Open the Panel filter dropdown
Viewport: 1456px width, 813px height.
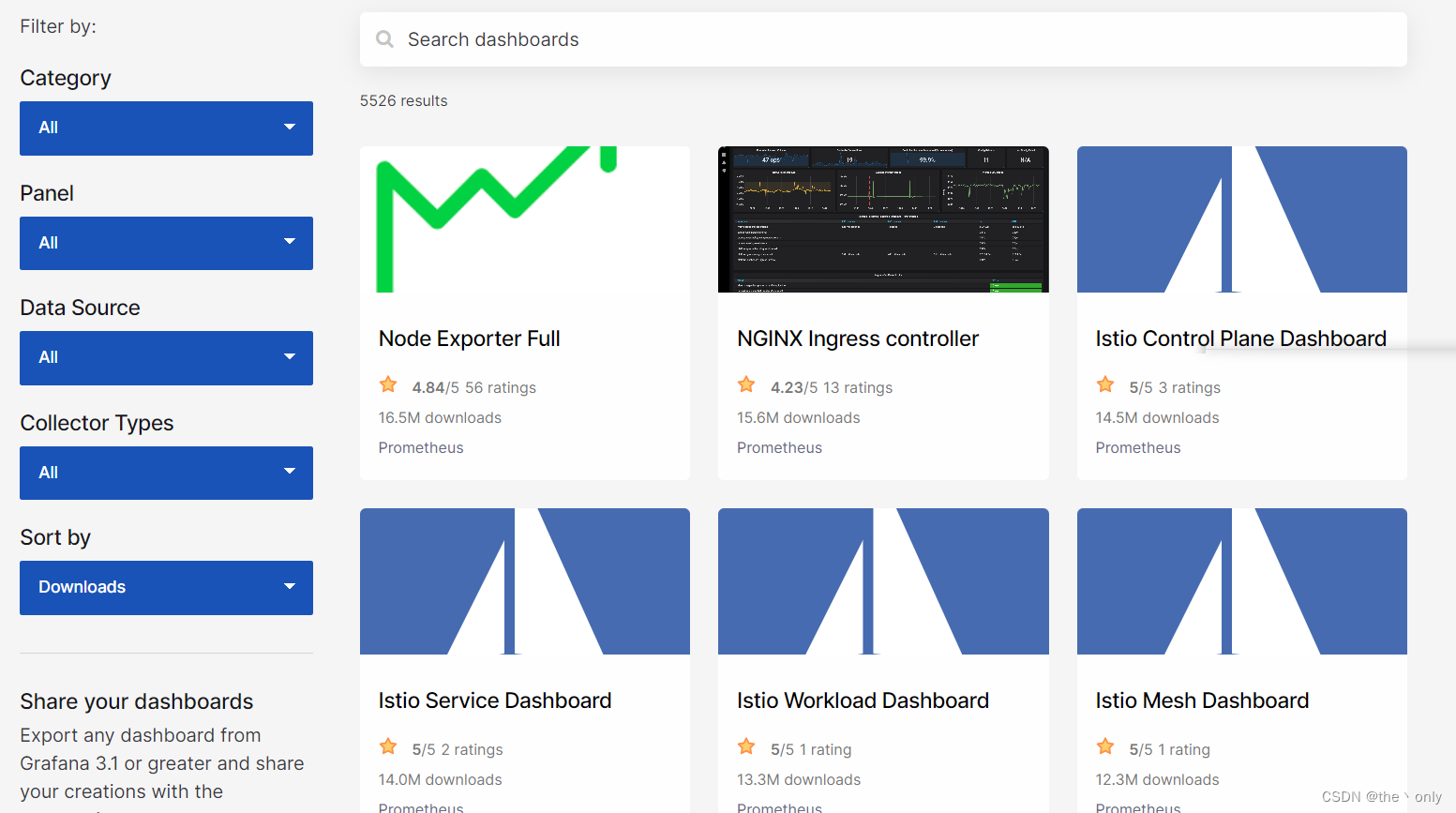point(166,244)
